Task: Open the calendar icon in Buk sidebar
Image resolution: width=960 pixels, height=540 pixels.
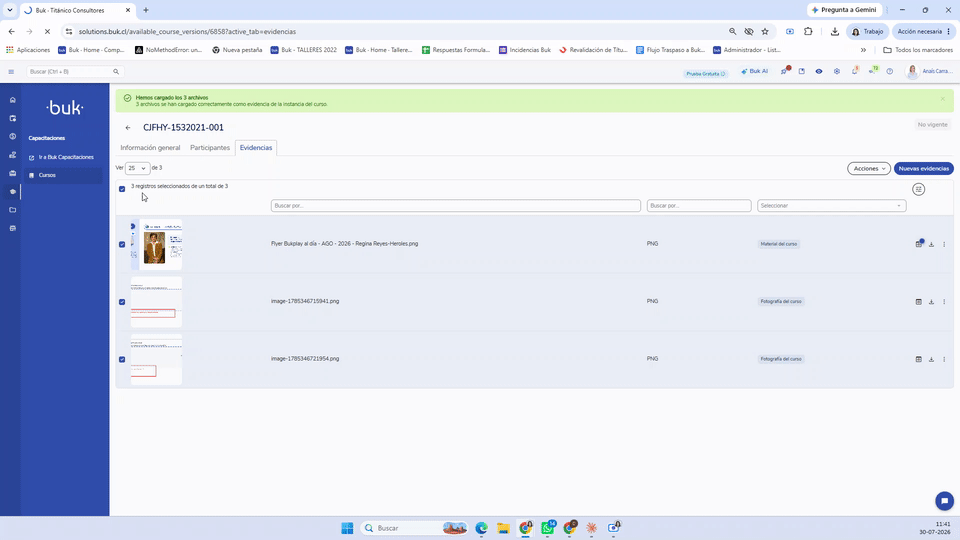Action: click(12, 118)
